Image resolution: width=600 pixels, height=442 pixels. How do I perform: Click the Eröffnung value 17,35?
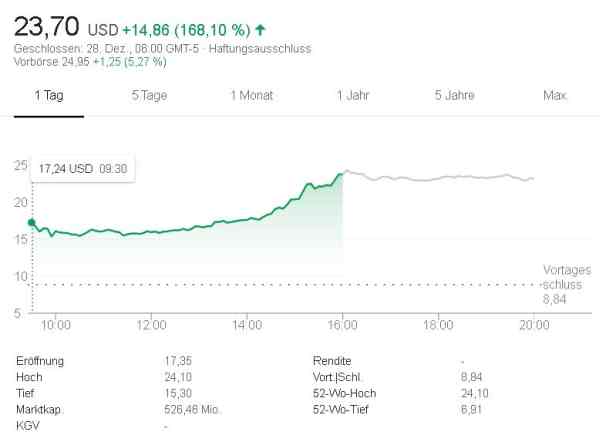pos(176,358)
